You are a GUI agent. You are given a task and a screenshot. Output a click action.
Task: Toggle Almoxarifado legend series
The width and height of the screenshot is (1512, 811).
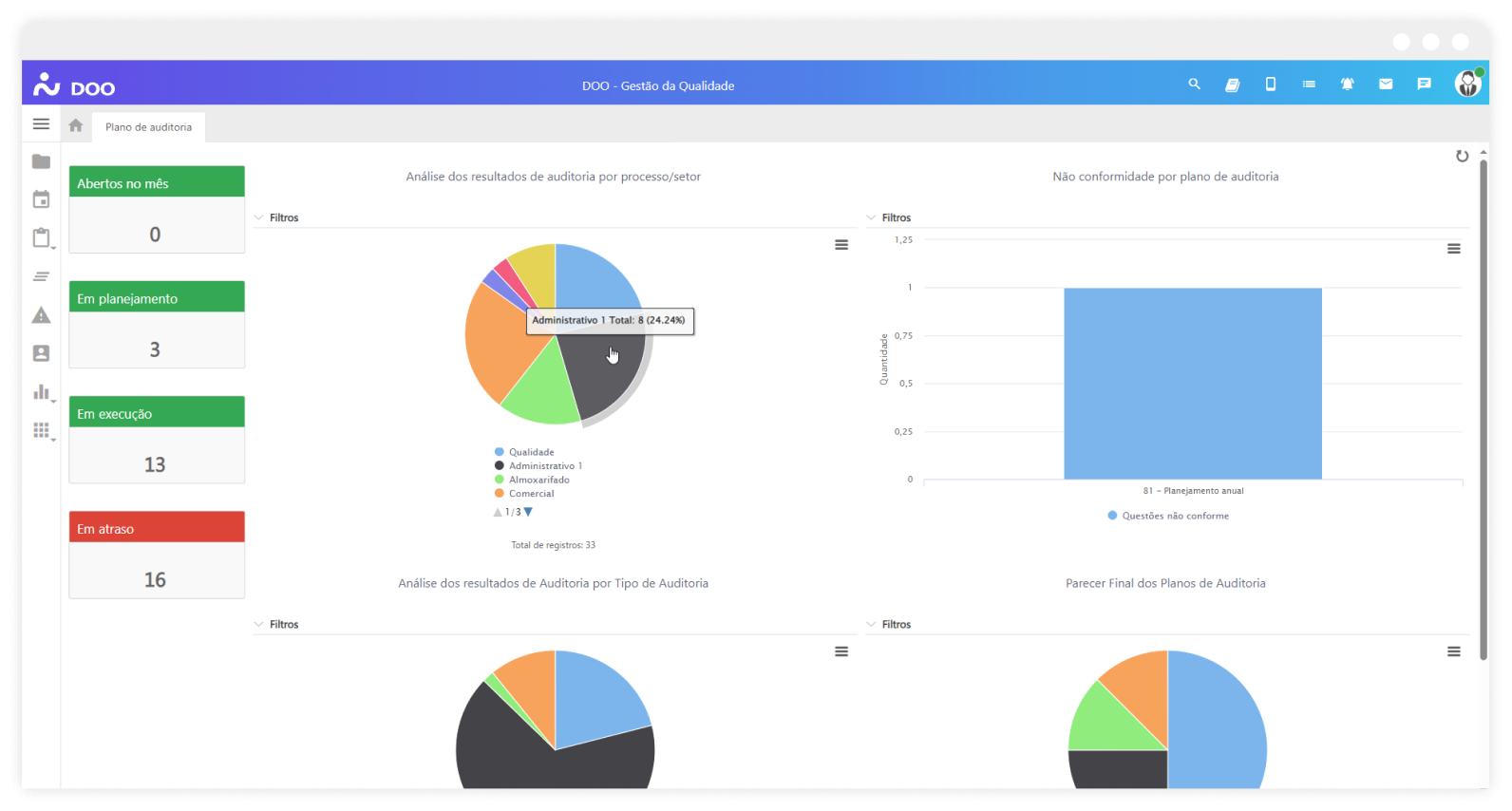coord(532,480)
